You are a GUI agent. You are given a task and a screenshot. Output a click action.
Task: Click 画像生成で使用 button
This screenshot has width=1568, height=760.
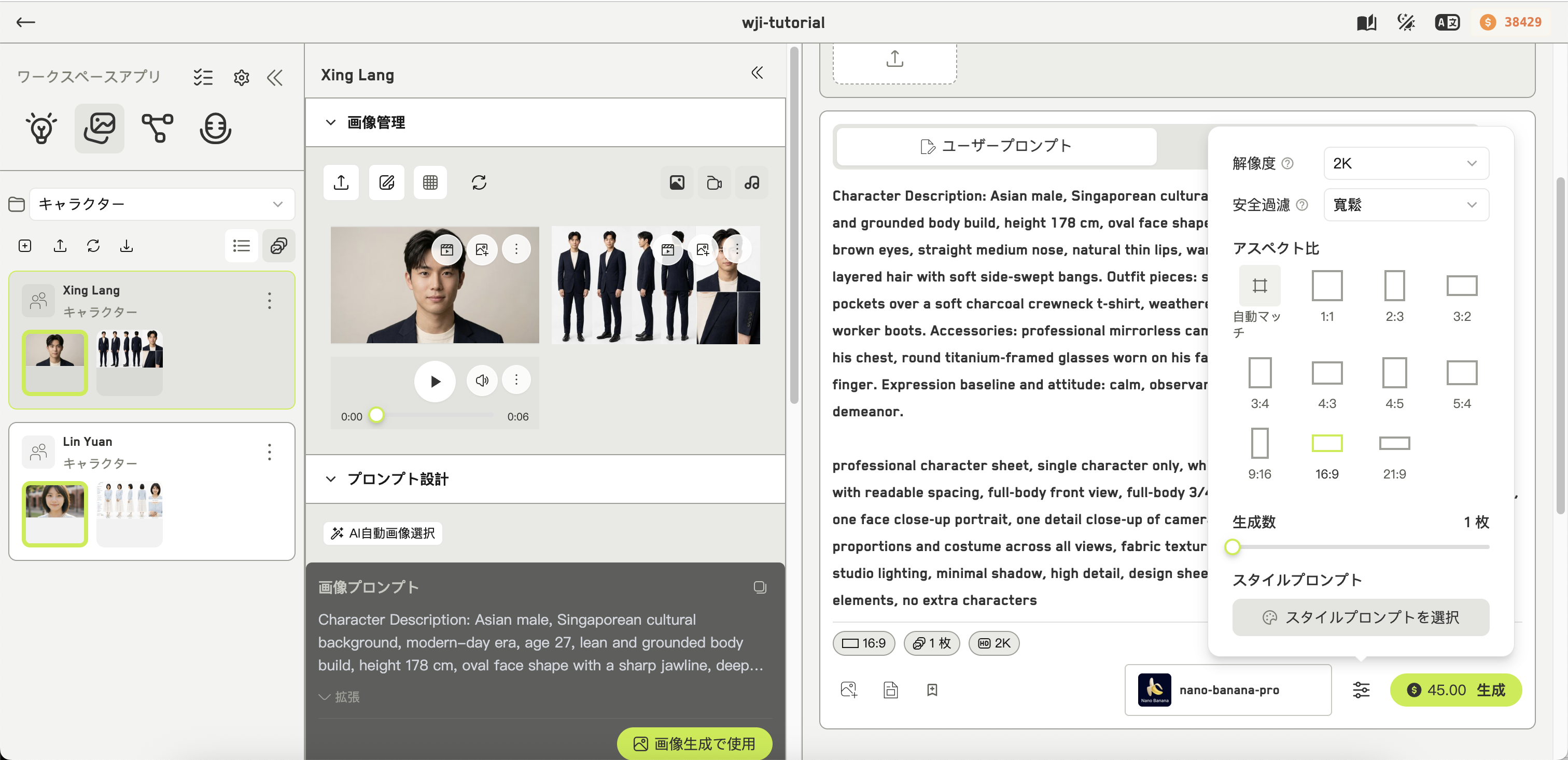[x=694, y=743]
